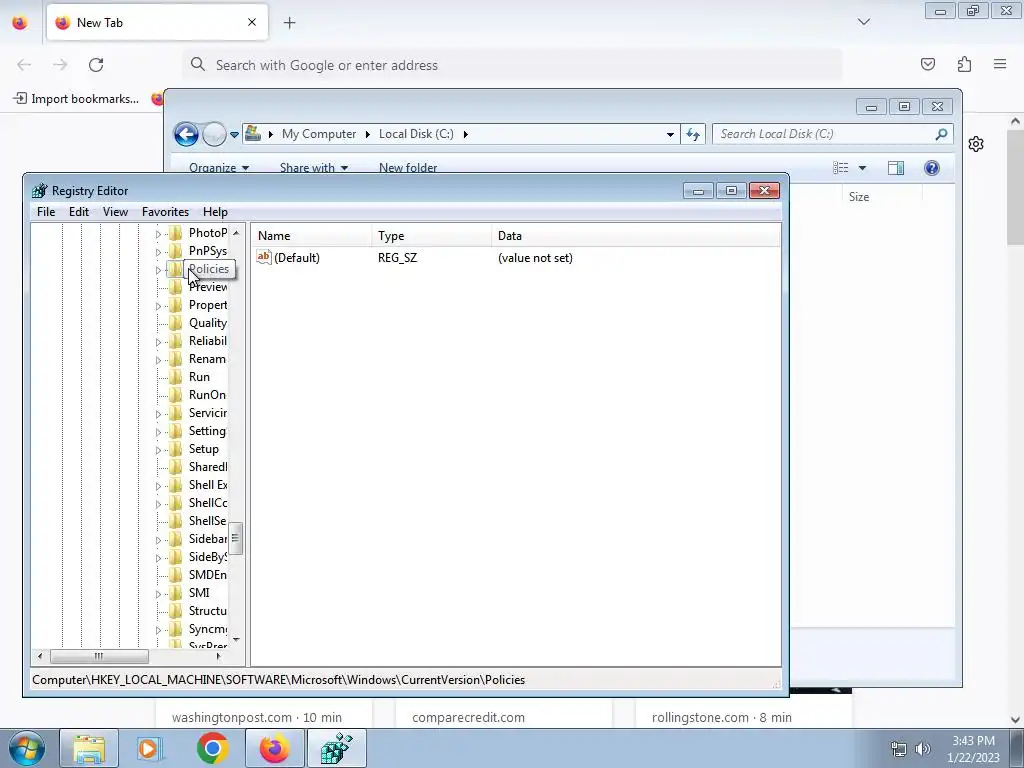Click the Explorer change view icon
This screenshot has height=768, width=1024.
(840, 168)
